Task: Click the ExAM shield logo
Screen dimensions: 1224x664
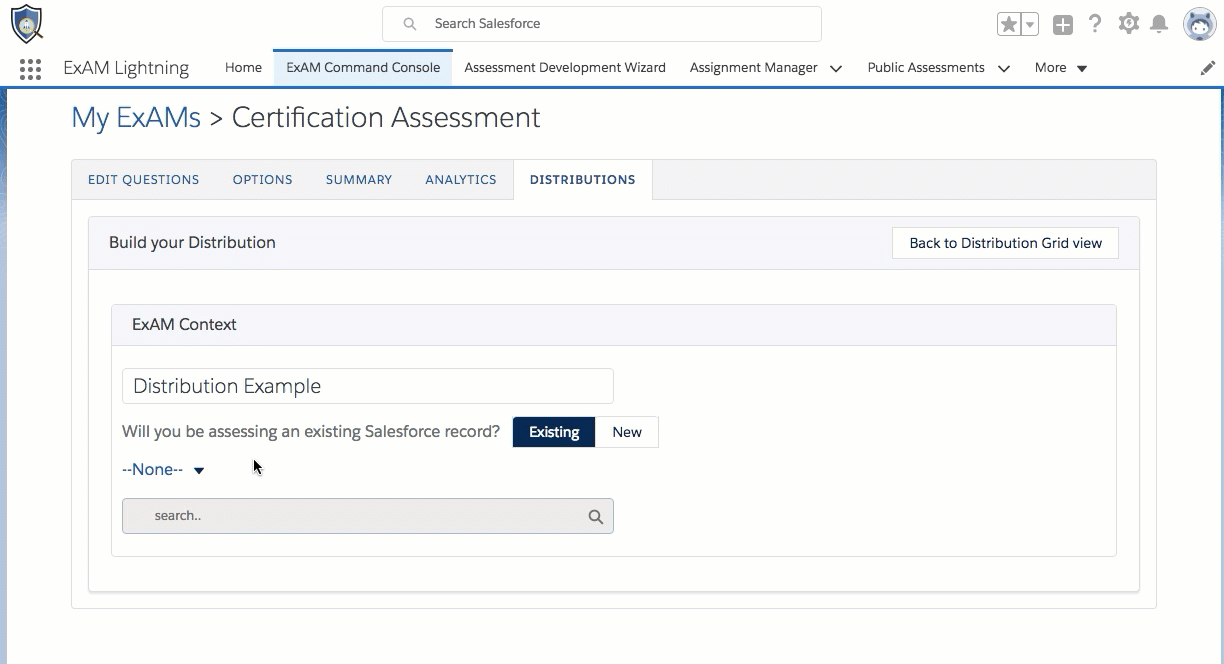Action: pos(27,24)
